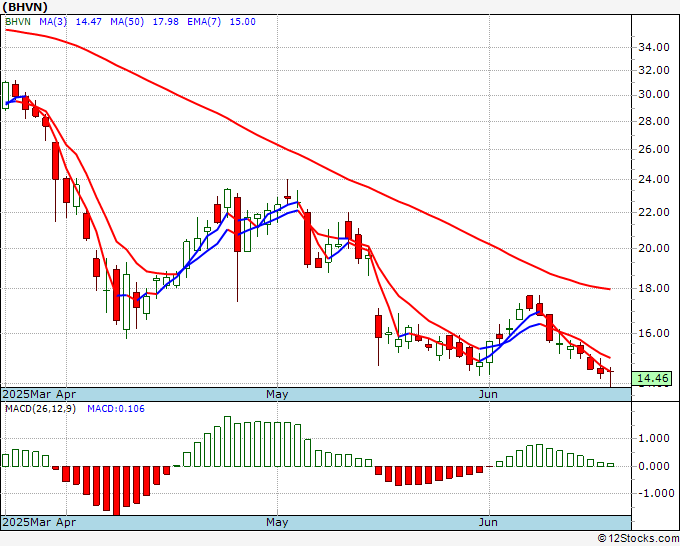
Task: Click the MACD:0.106 value
Action: pyautogui.click(x=116, y=409)
